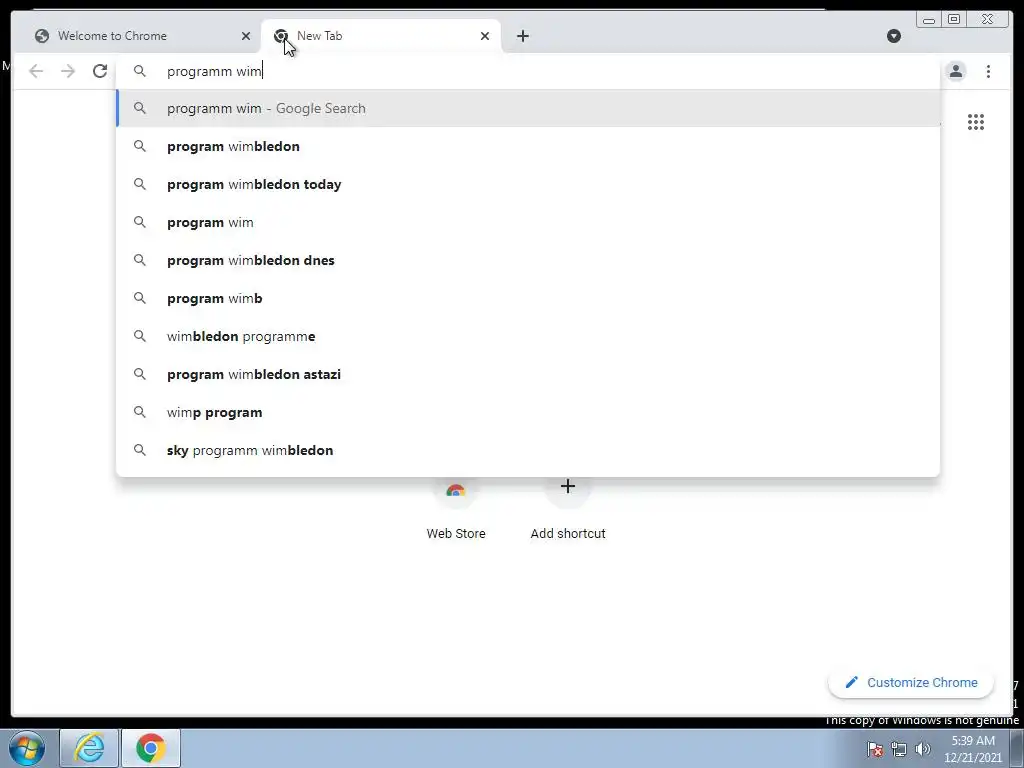Click the taskbar clock showing 5:39 AM
The image size is (1024, 768).
tap(973, 749)
